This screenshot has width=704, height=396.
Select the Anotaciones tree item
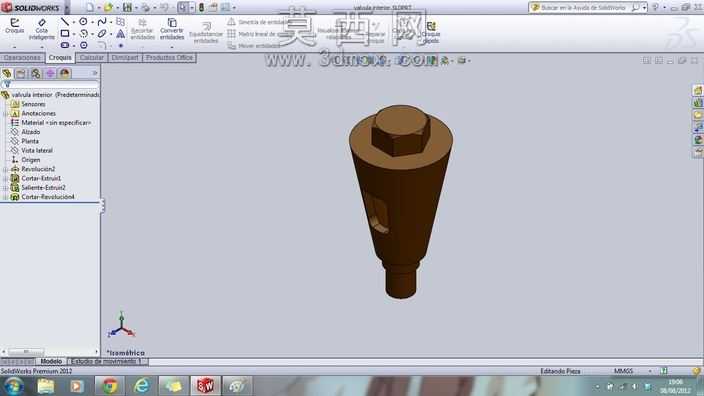38,113
